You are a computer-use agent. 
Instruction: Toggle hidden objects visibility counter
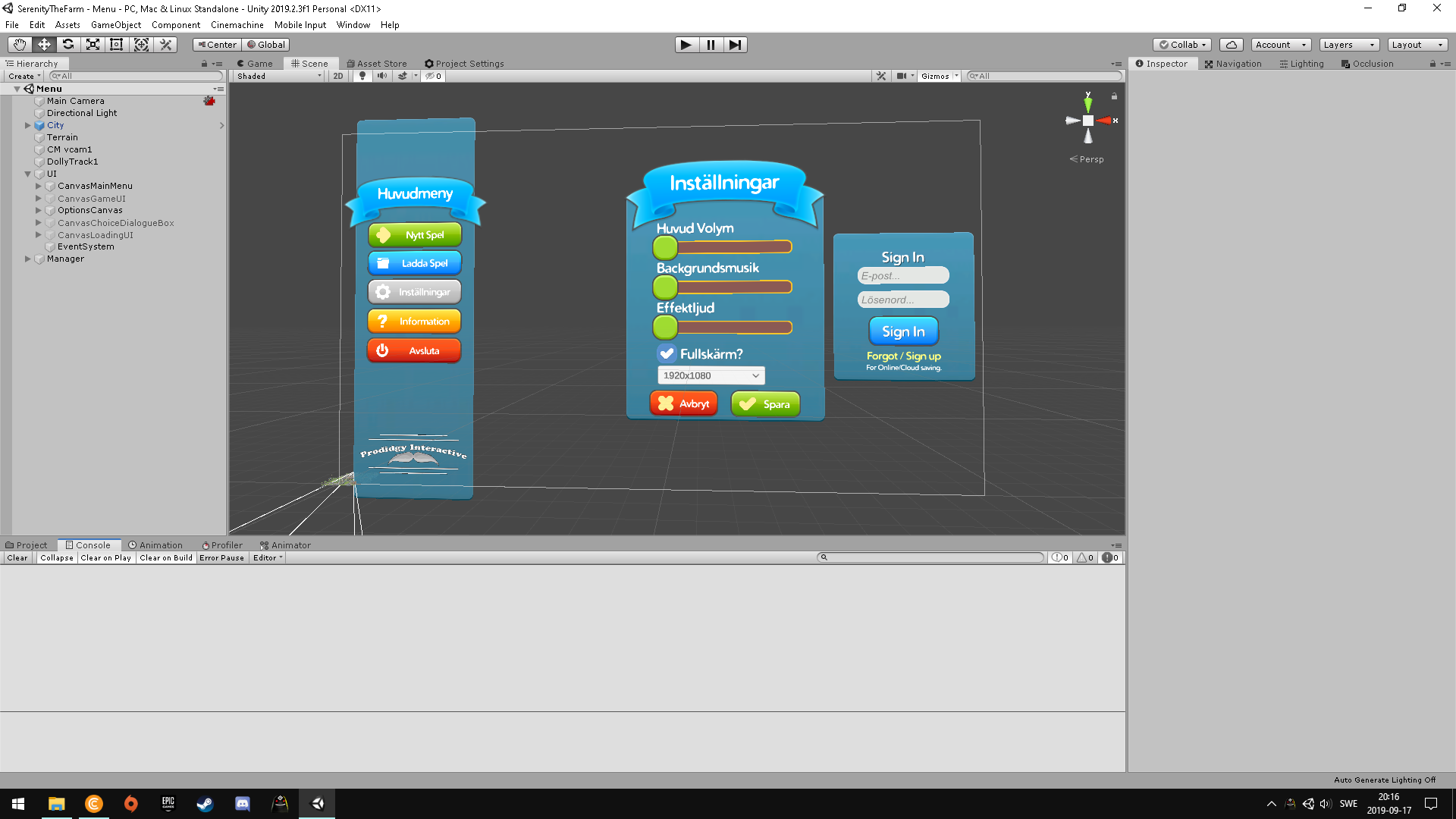(434, 76)
